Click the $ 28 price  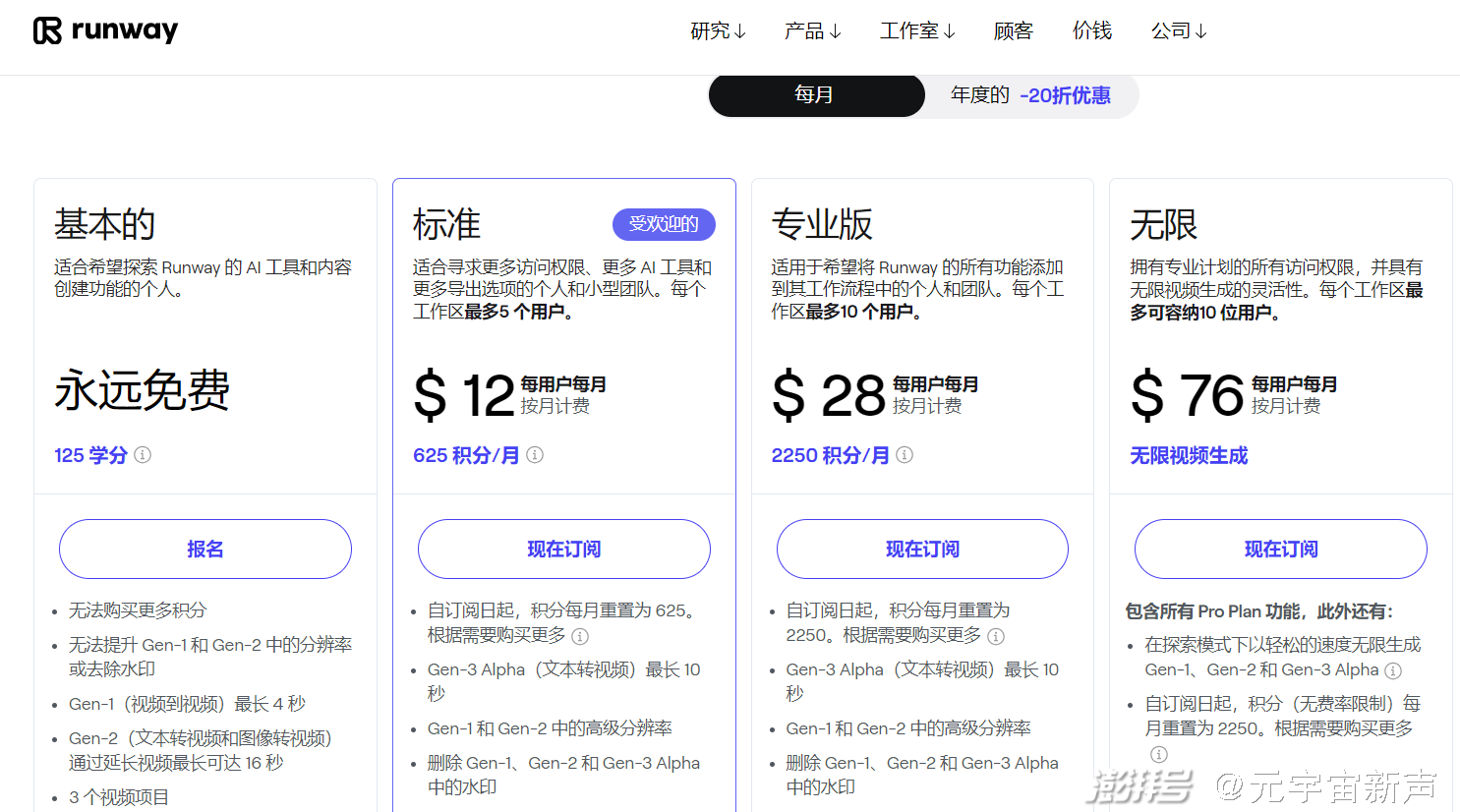click(829, 395)
